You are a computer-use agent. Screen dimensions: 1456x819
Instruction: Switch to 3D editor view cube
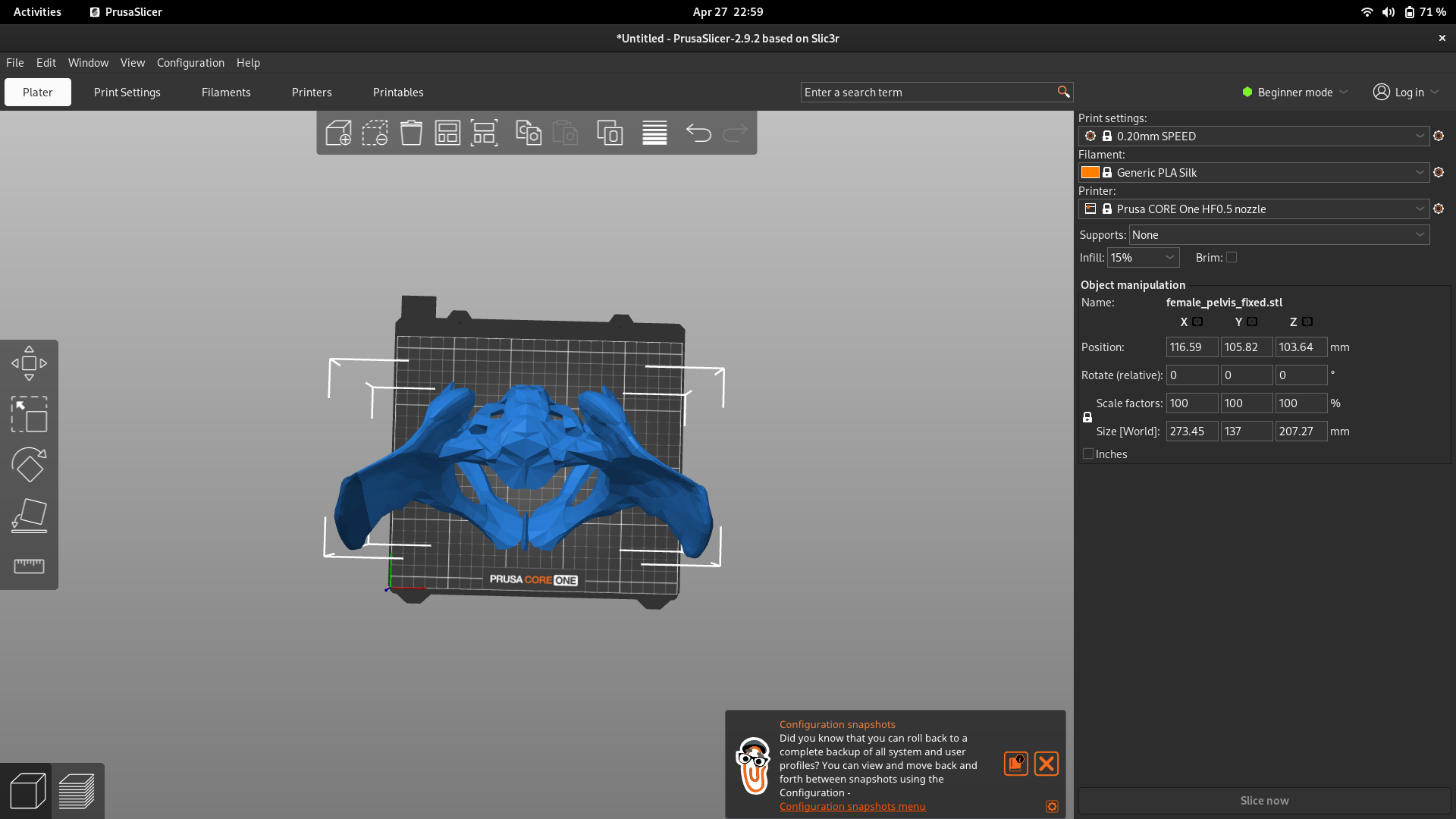(27, 791)
